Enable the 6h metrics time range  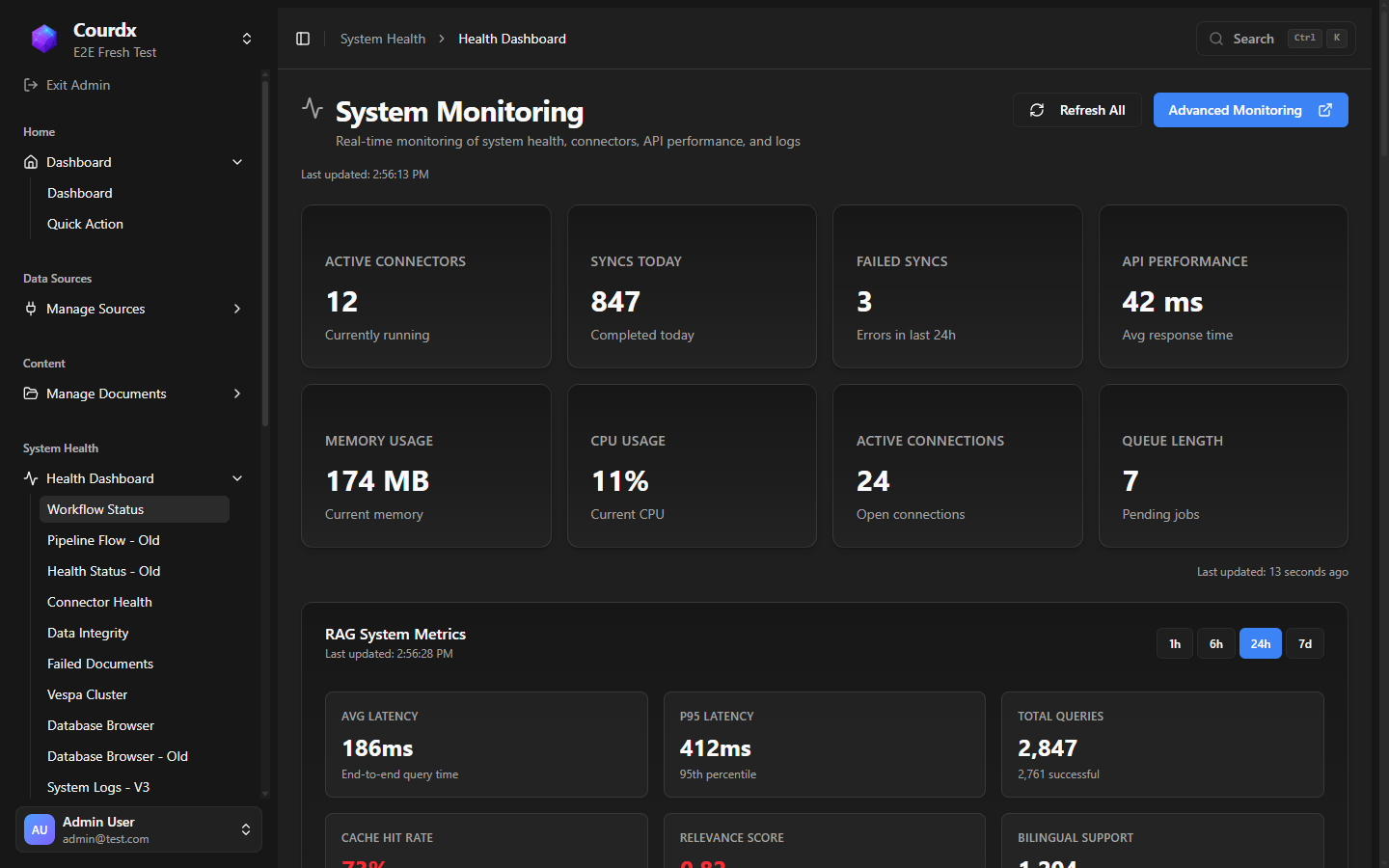tap(1215, 643)
